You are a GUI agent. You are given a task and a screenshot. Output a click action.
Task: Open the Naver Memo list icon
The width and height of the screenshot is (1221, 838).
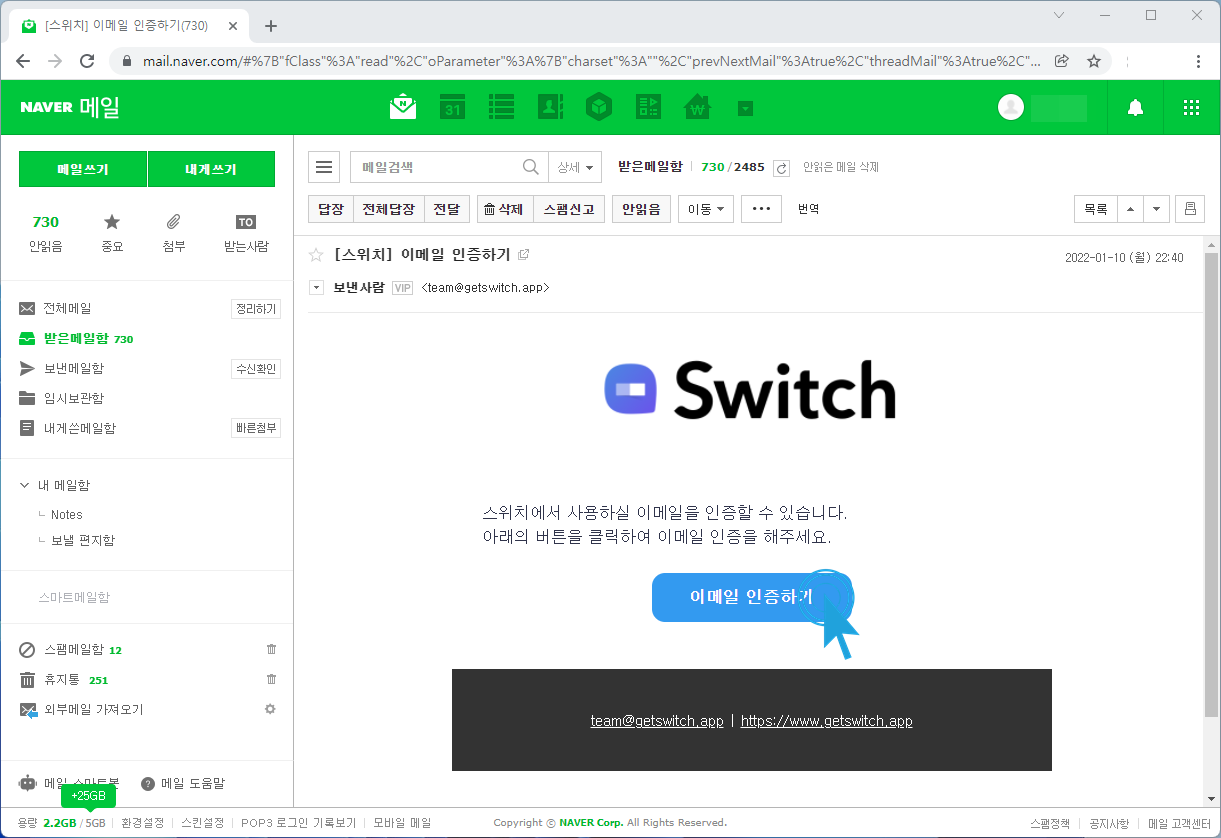pos(501,106)
